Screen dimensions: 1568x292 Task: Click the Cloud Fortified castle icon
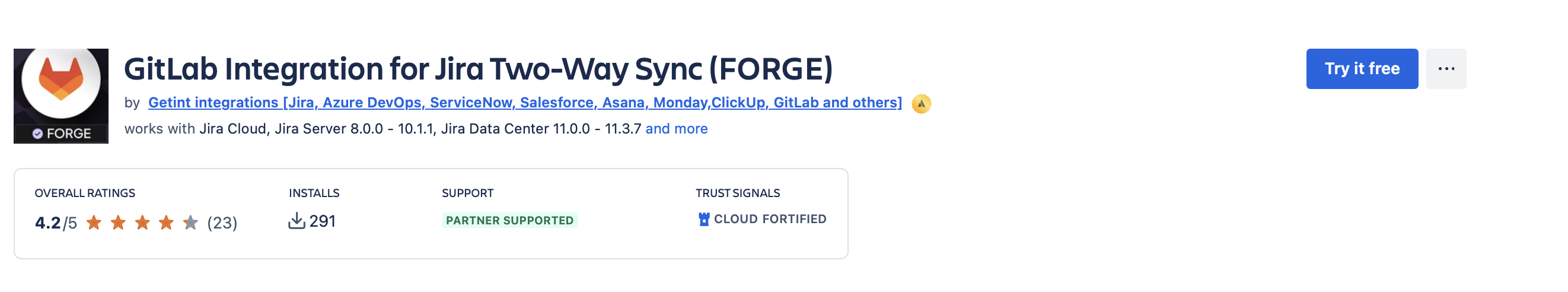click(704, 219)
